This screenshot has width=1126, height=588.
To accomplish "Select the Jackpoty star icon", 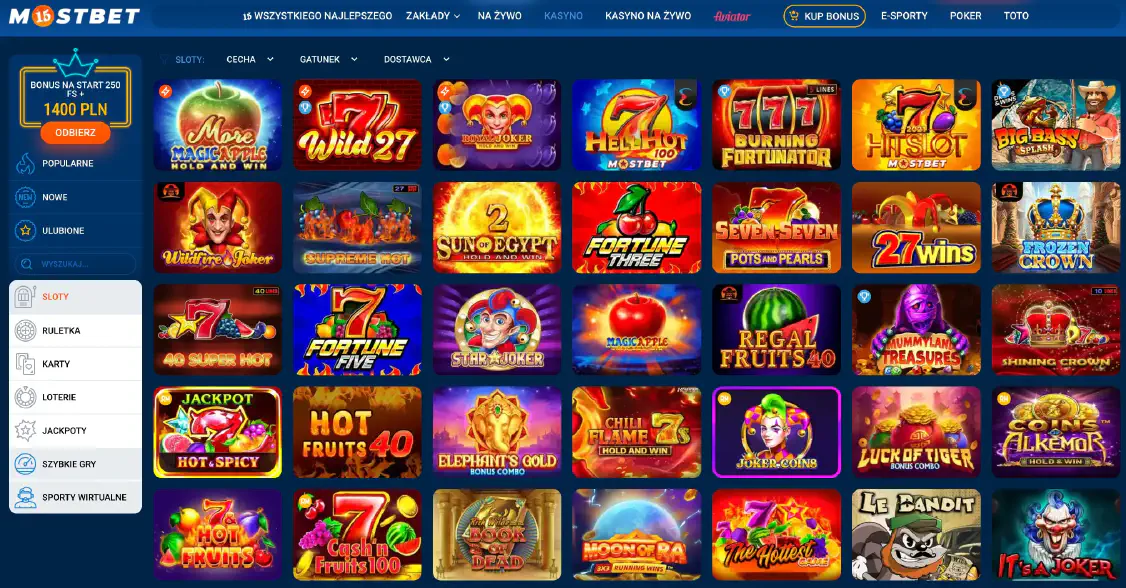I will click(25, 431).
